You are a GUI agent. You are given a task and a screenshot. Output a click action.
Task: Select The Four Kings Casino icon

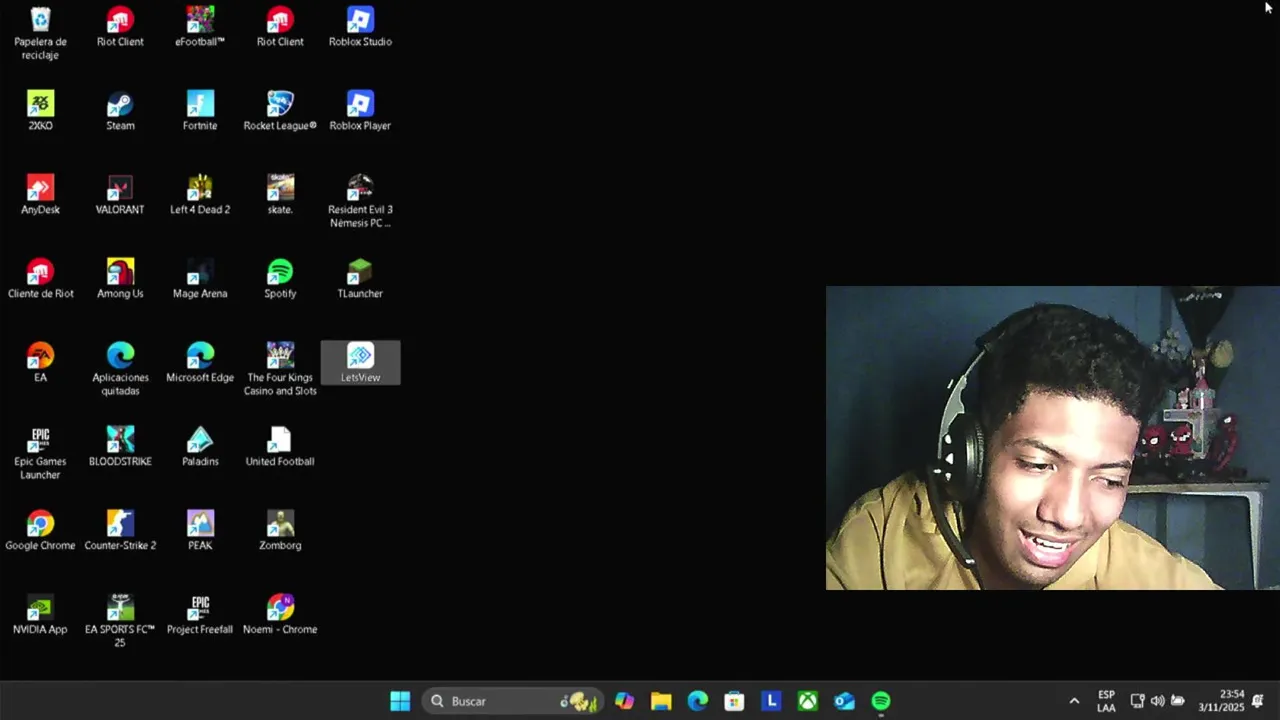point(280,369)
